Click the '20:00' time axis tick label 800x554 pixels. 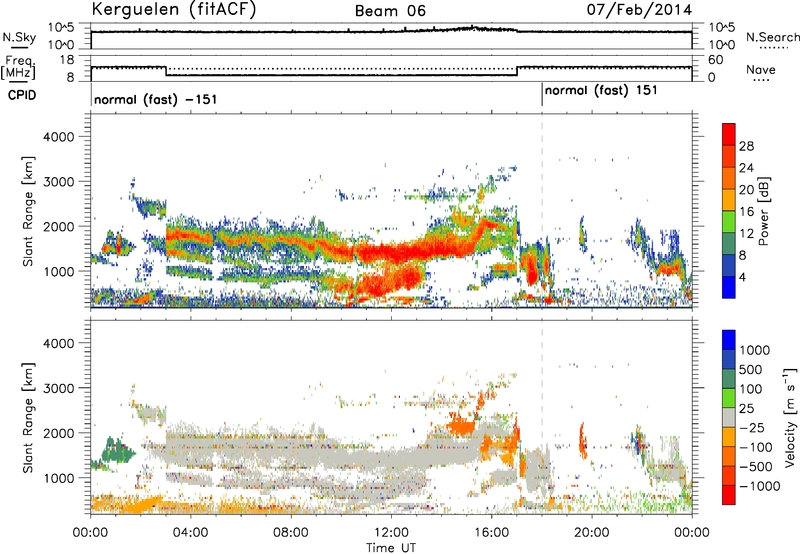[591, 533]
